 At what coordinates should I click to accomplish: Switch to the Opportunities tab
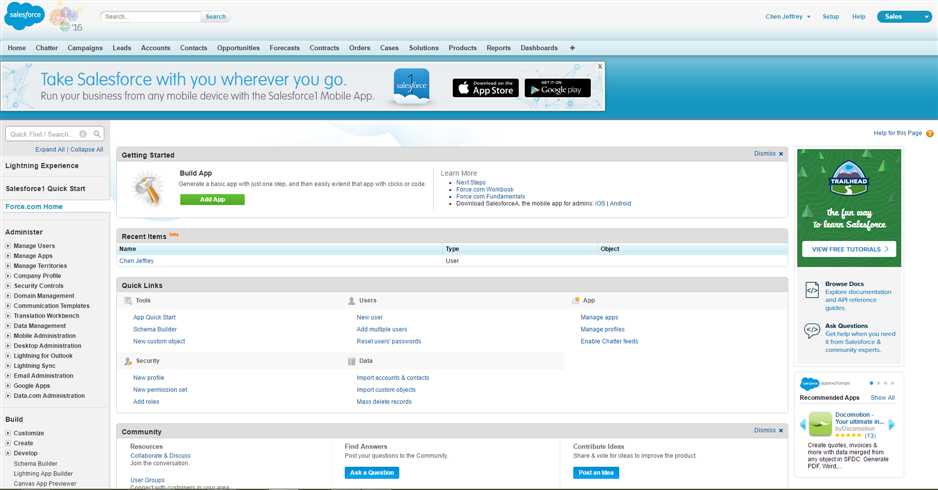(238, 48)
